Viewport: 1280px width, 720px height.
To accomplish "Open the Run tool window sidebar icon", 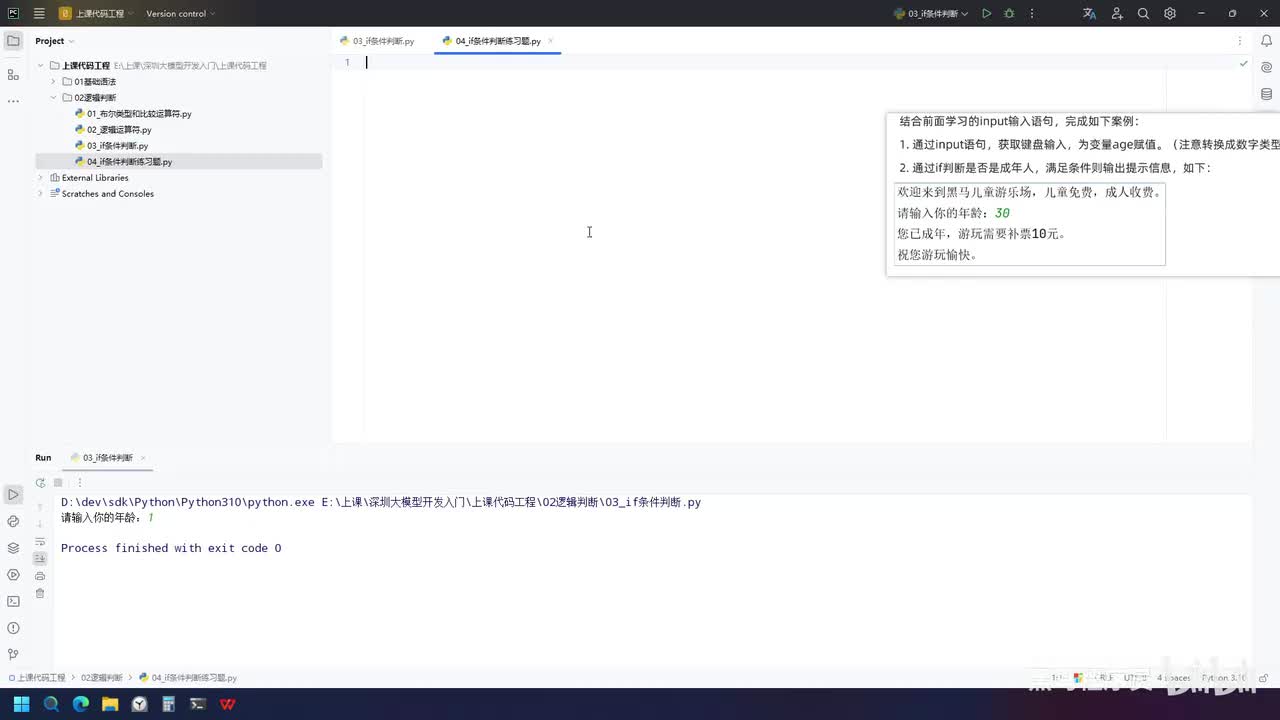I will point(13,494).
